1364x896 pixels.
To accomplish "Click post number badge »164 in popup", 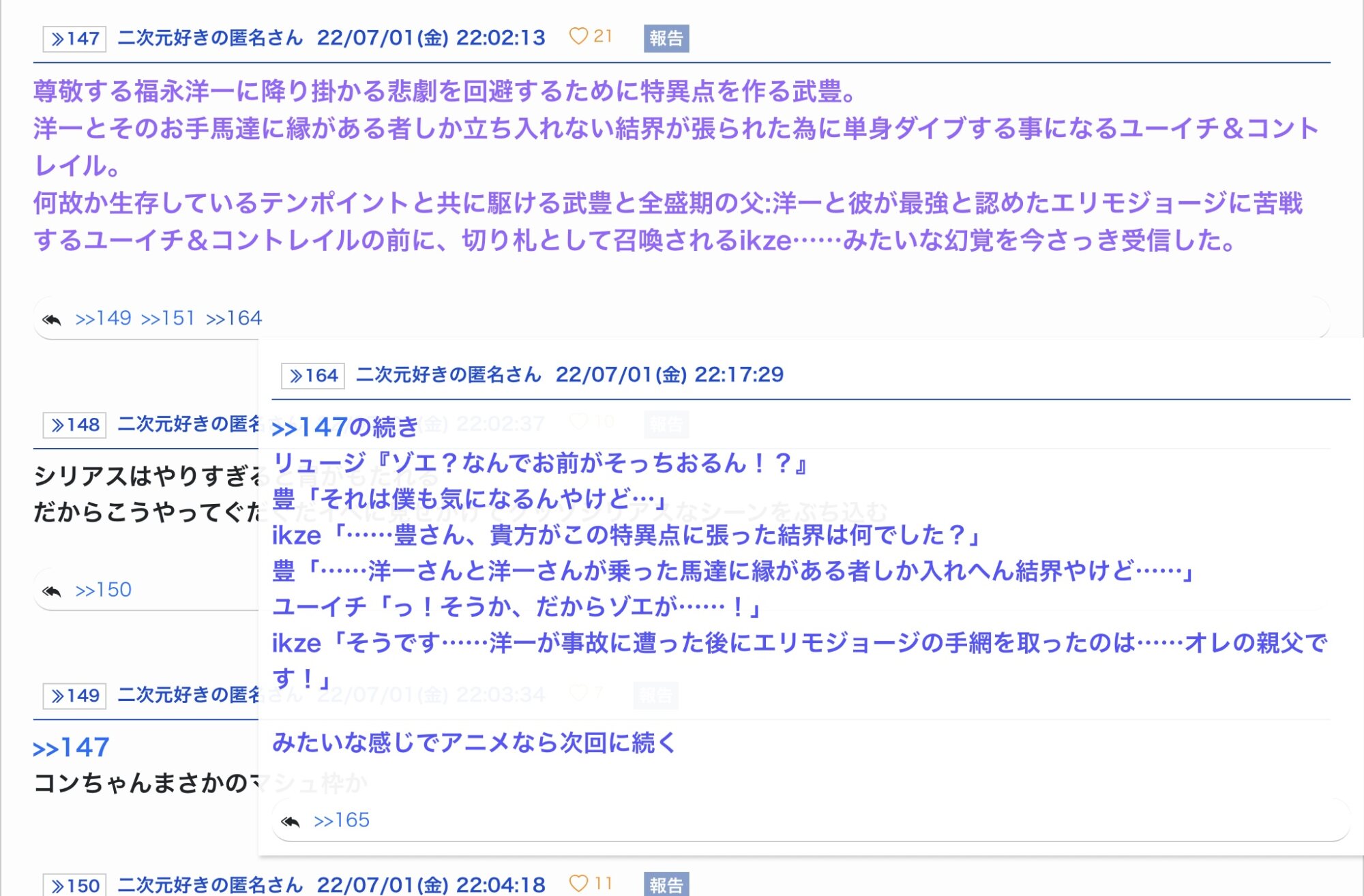I will pyautogui.click(x=313, y=376).
